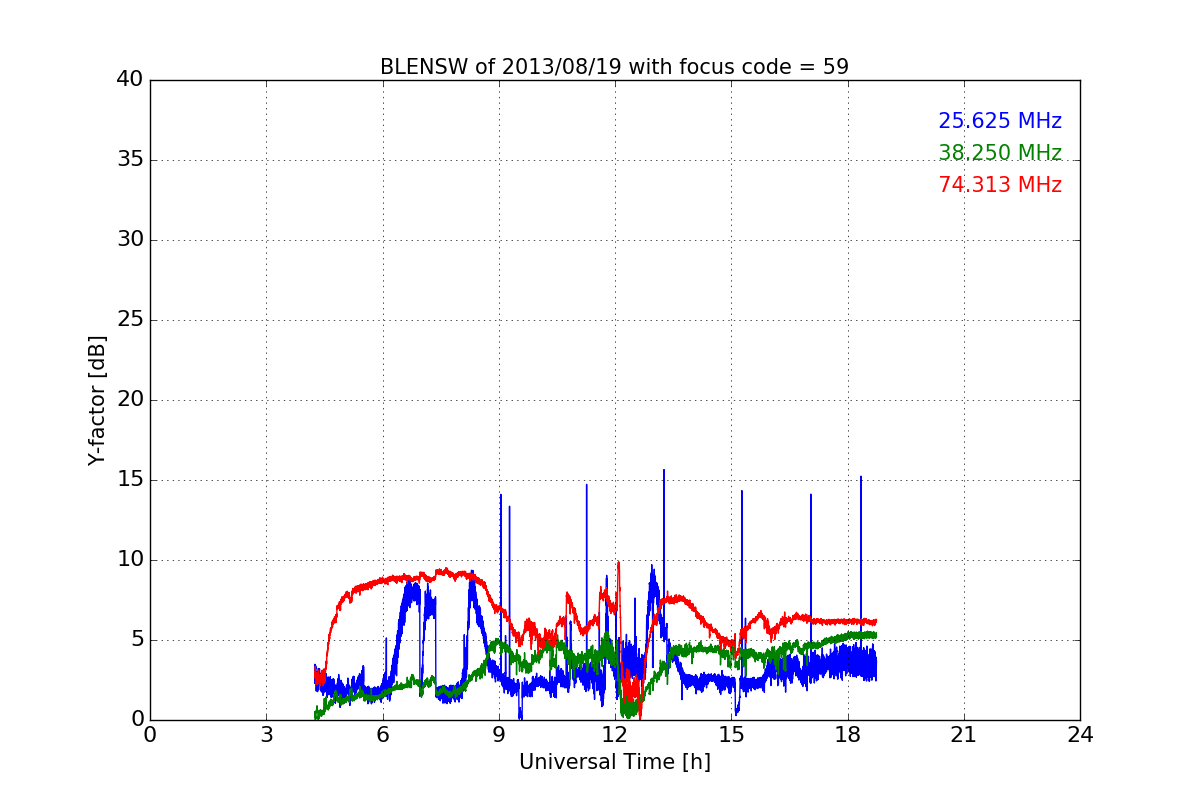Click the plot title BLENSW of 2013/08/19
Image resolution: width=1200 pixels, height=800 pixels.
point(614,67)
